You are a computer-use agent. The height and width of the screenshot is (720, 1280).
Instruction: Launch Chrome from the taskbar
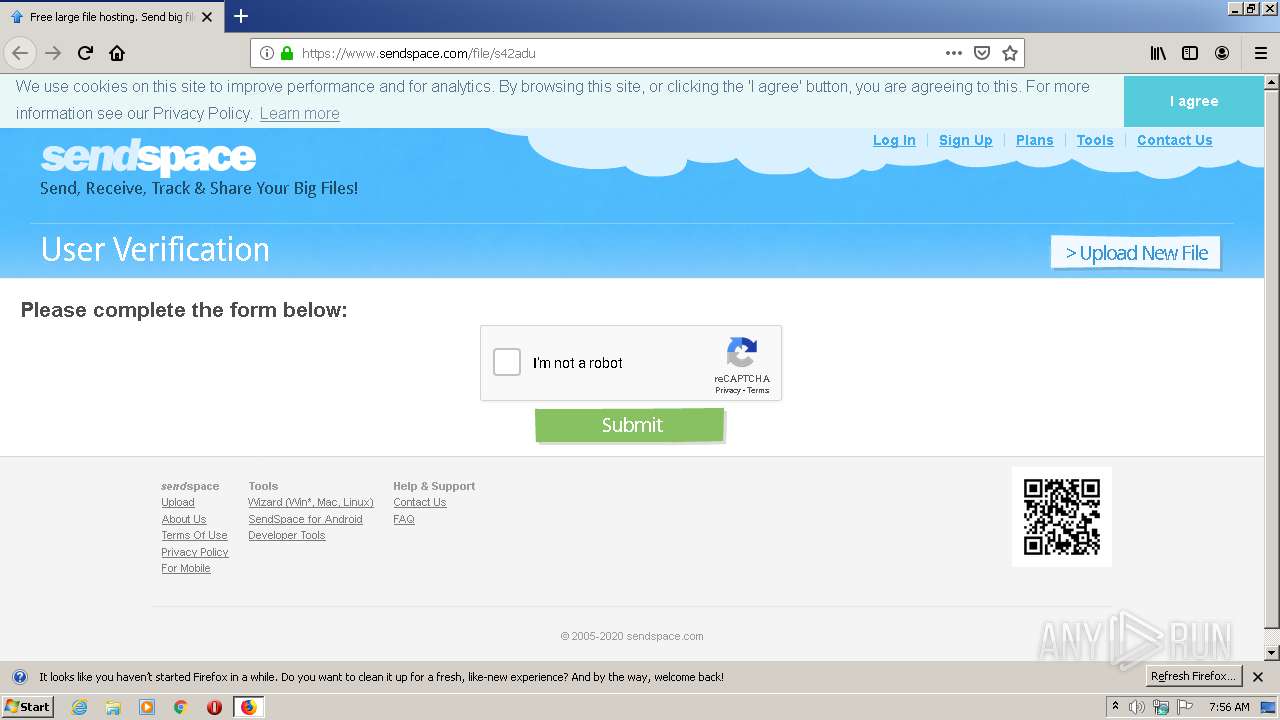pyautogui.click(x=180, y=707)
